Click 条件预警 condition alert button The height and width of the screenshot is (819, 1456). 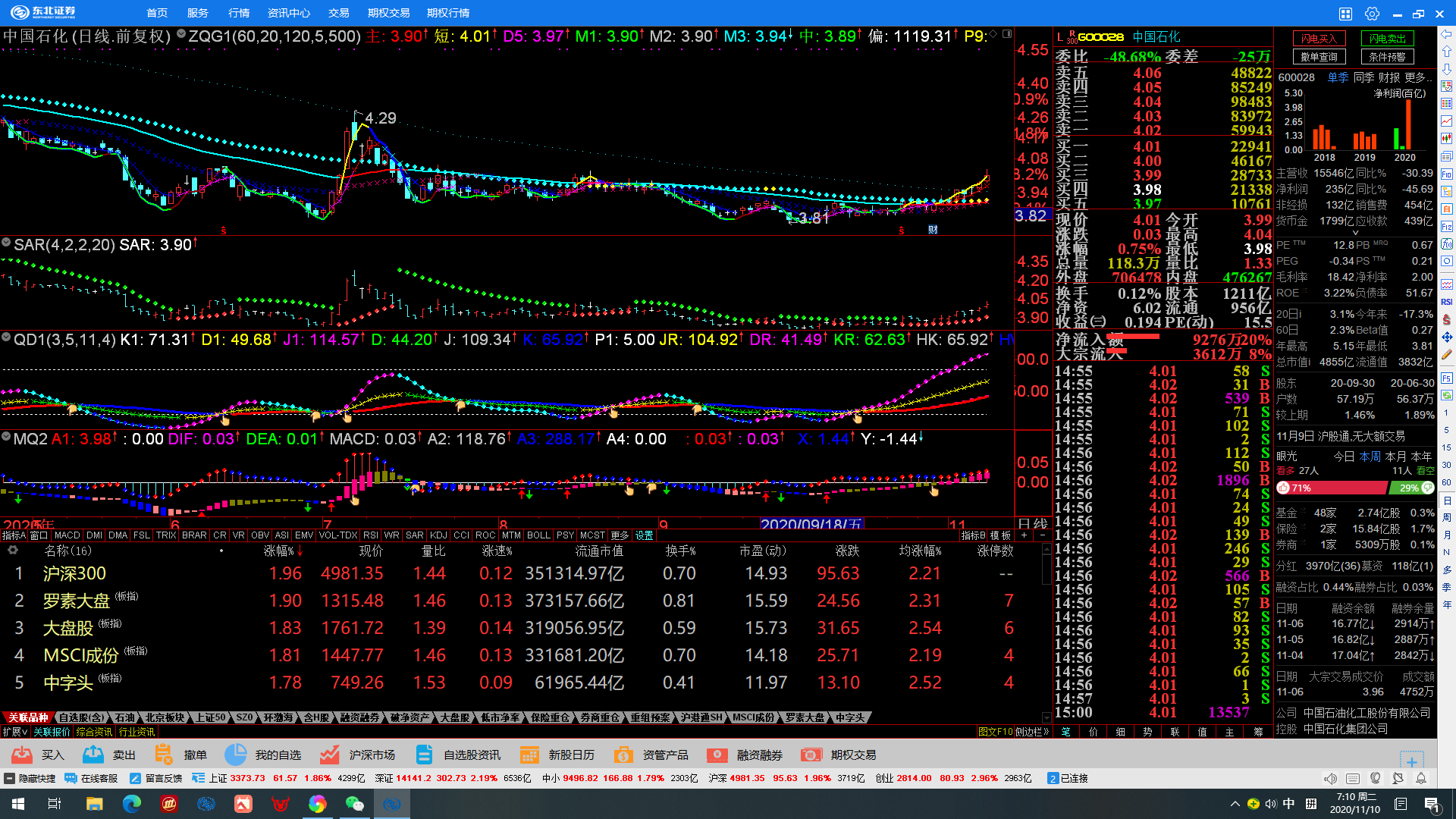[1387, 57]
